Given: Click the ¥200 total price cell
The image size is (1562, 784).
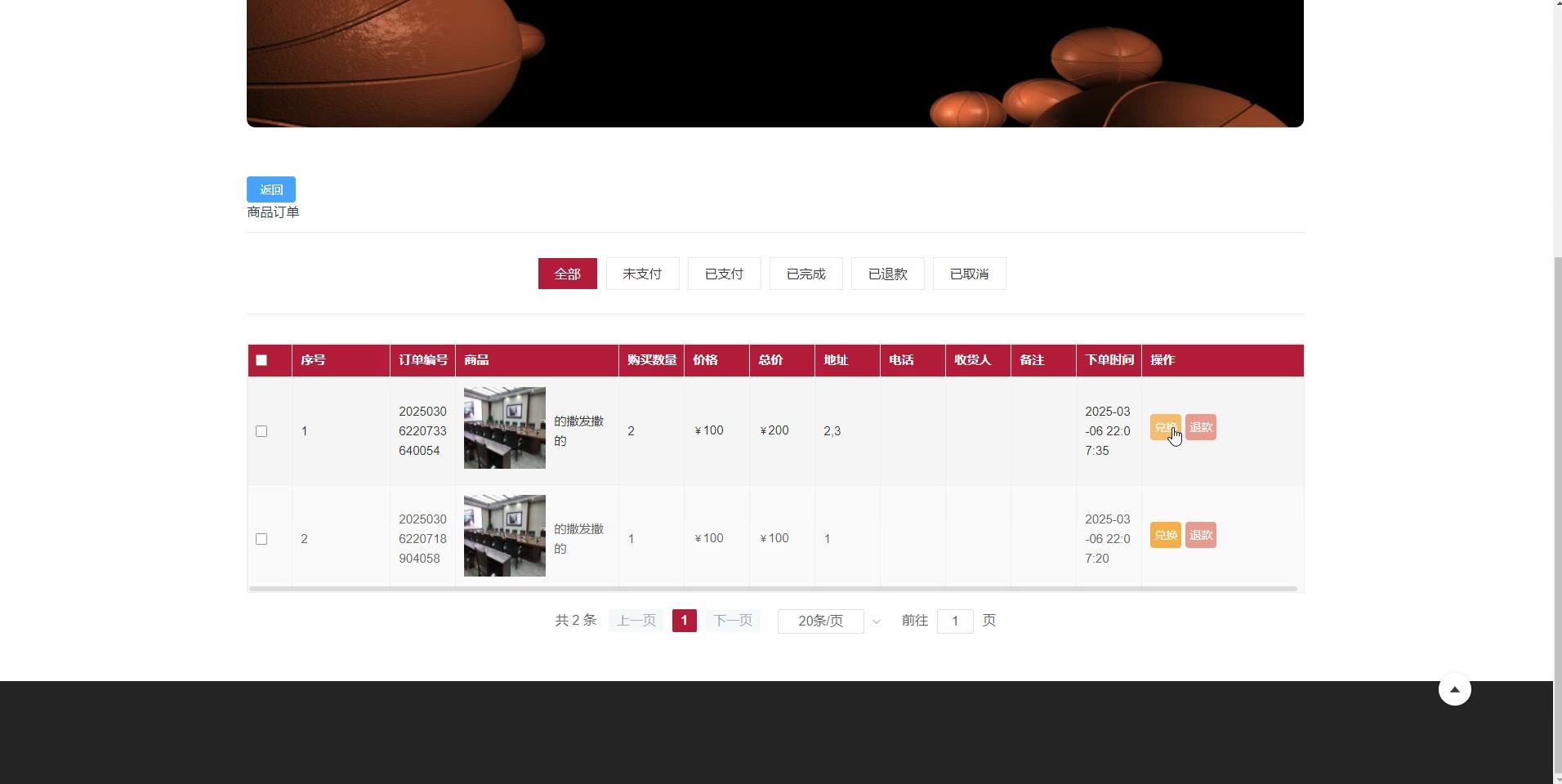Looking at the screenshot, I should [774, 430].
